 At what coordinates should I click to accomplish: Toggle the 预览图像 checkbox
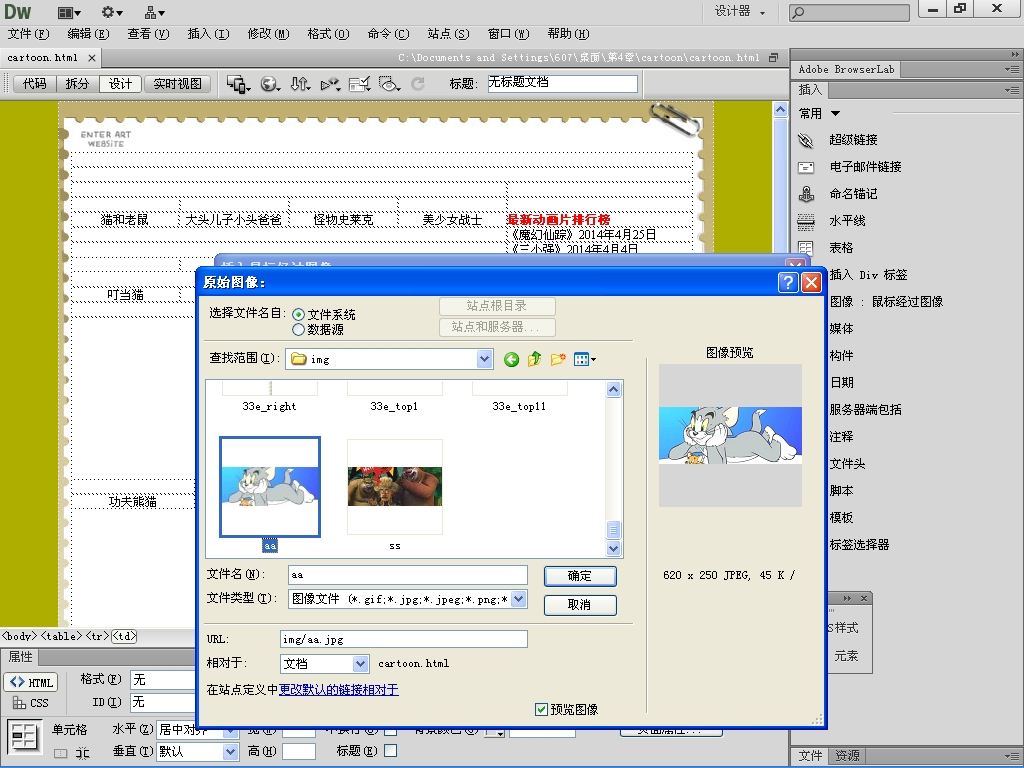pos(541,709)
